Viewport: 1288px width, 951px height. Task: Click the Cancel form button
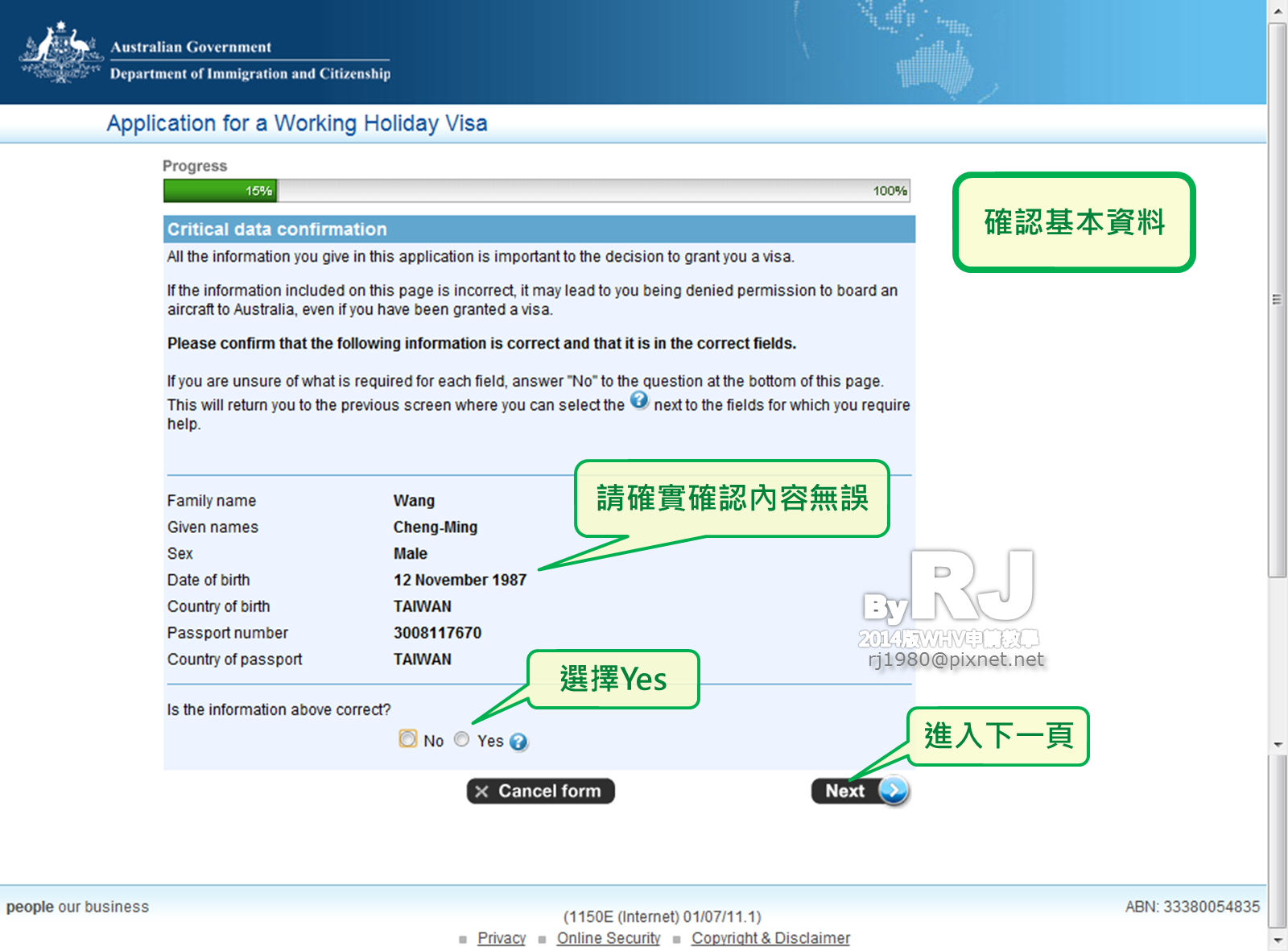tap(541, 791)
